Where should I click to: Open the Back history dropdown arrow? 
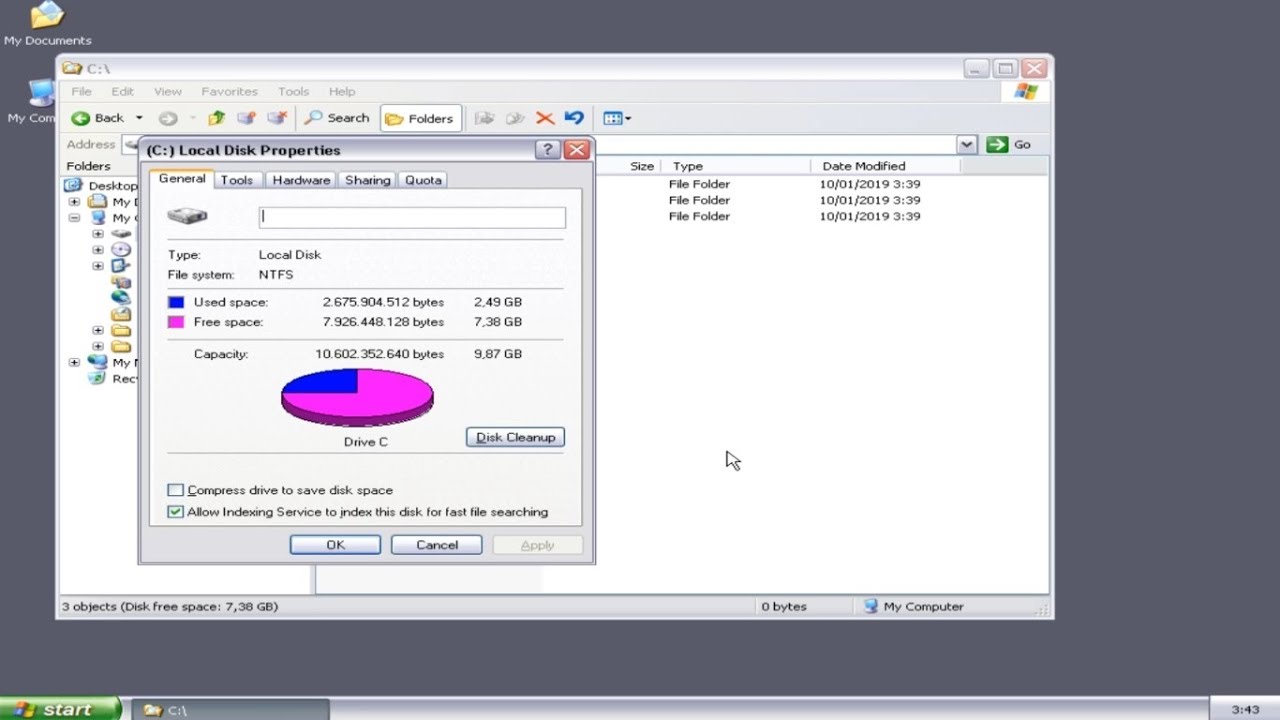tap(139, 118)
